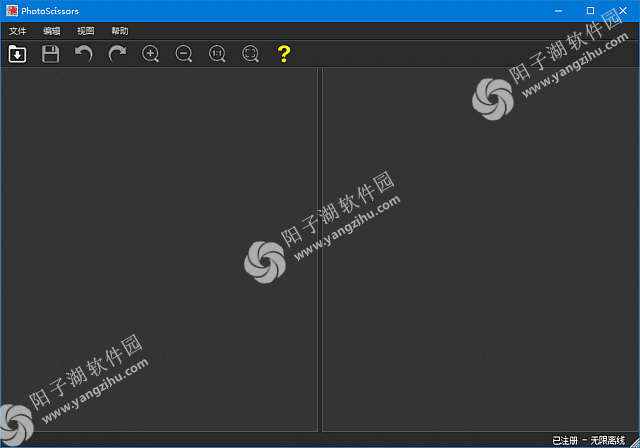Zoom out with the minus magnifier
This screenshot has width=640, height=448.
pos(184,54)
